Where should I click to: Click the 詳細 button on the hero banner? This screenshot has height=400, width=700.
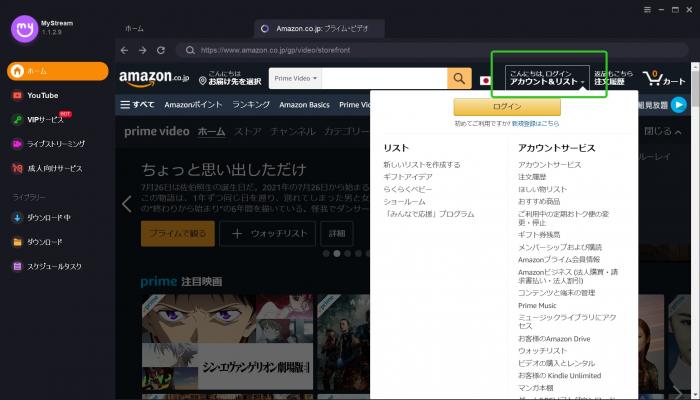click(337, 233)
